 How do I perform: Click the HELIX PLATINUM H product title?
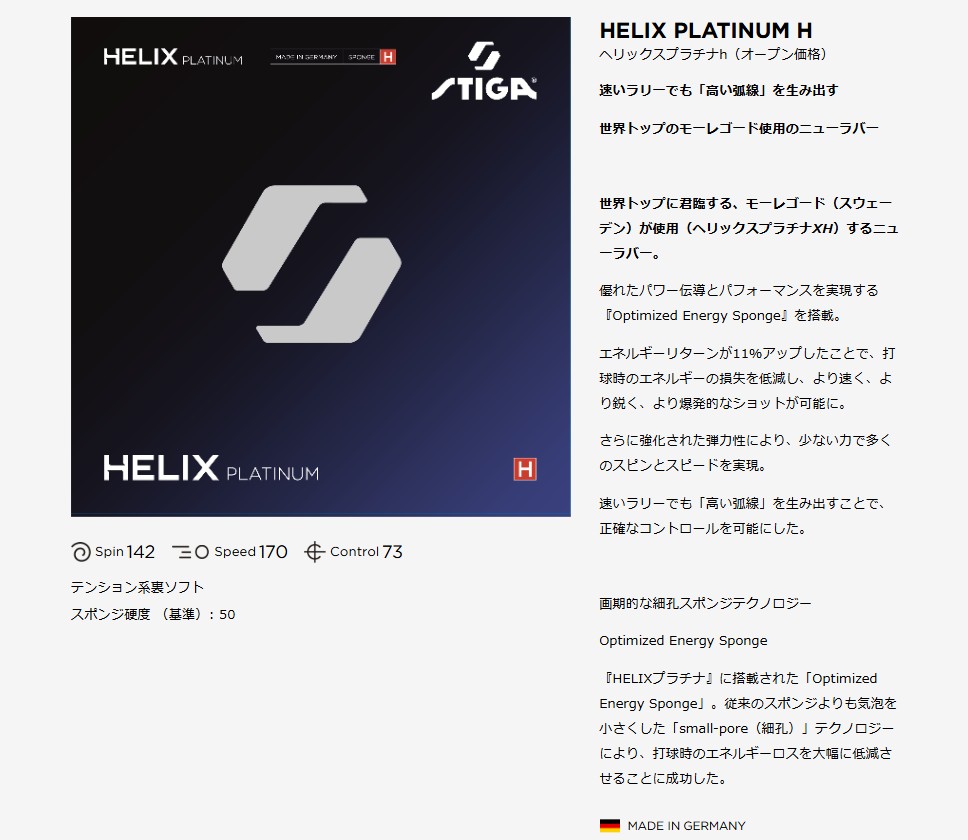click(x=706, y=31)
